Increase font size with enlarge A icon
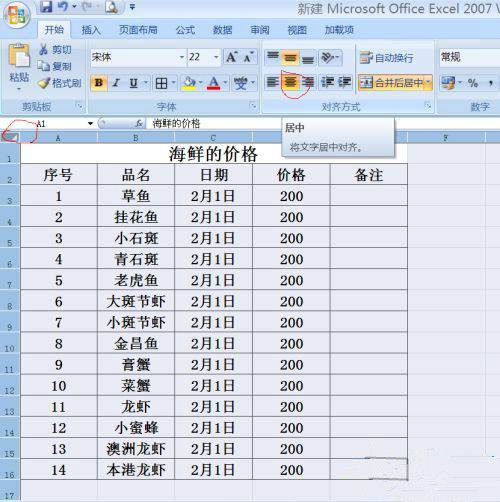Image resolution: width=500 pixels, height=502 pixels. click(231, 57)
